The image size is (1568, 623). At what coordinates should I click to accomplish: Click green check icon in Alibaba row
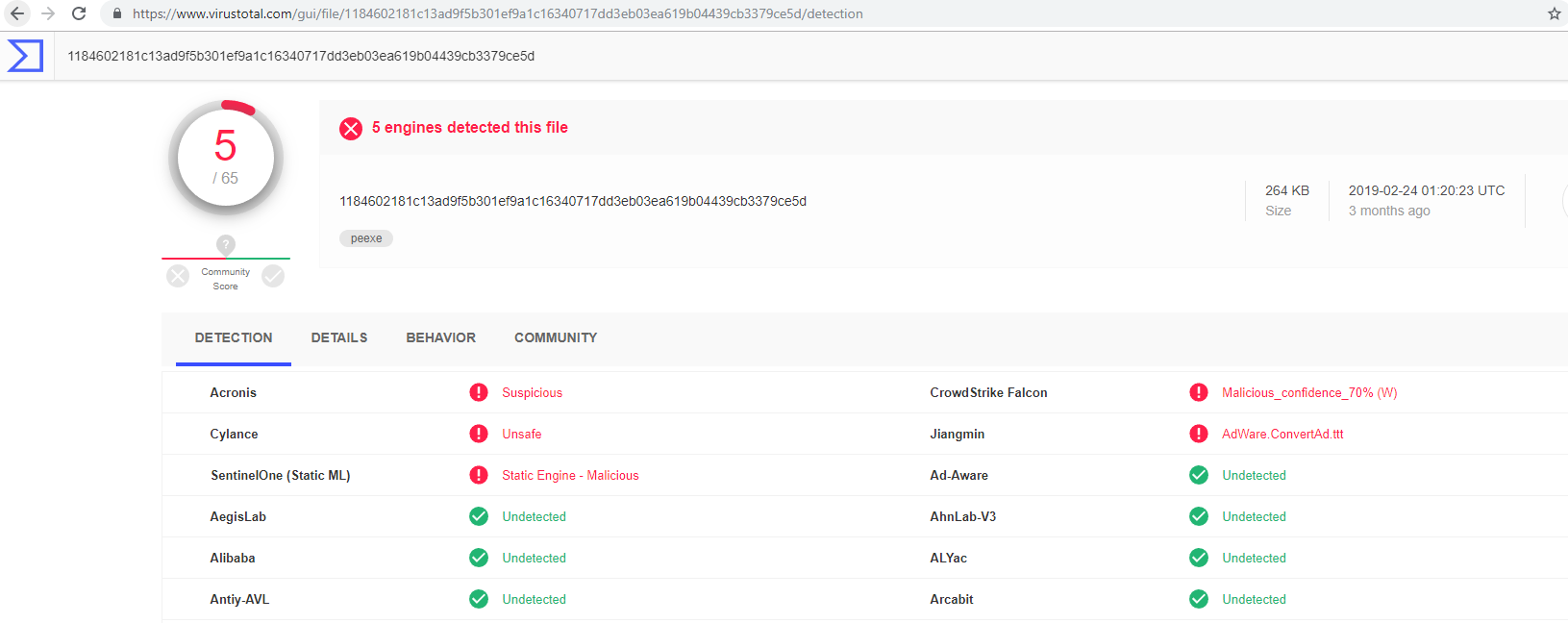click(479, 558)
